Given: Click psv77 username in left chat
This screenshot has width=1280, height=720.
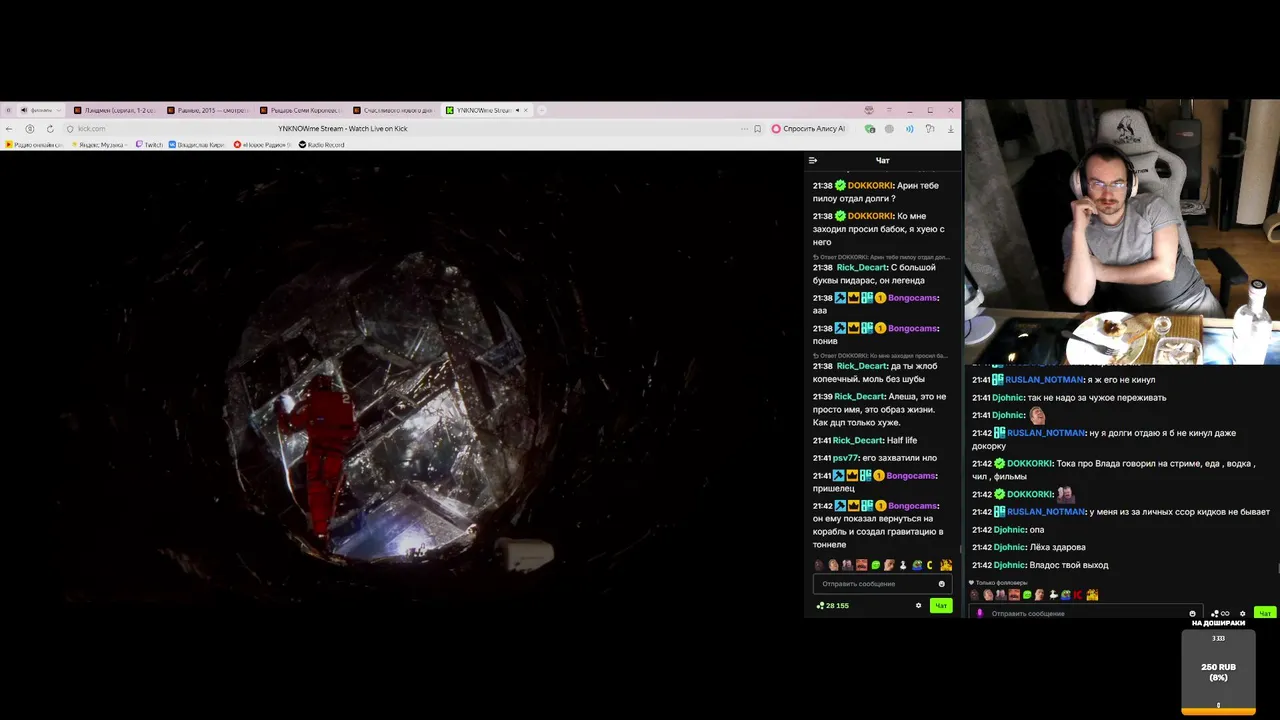Looking at the screenshot, I should pos(845,458).
